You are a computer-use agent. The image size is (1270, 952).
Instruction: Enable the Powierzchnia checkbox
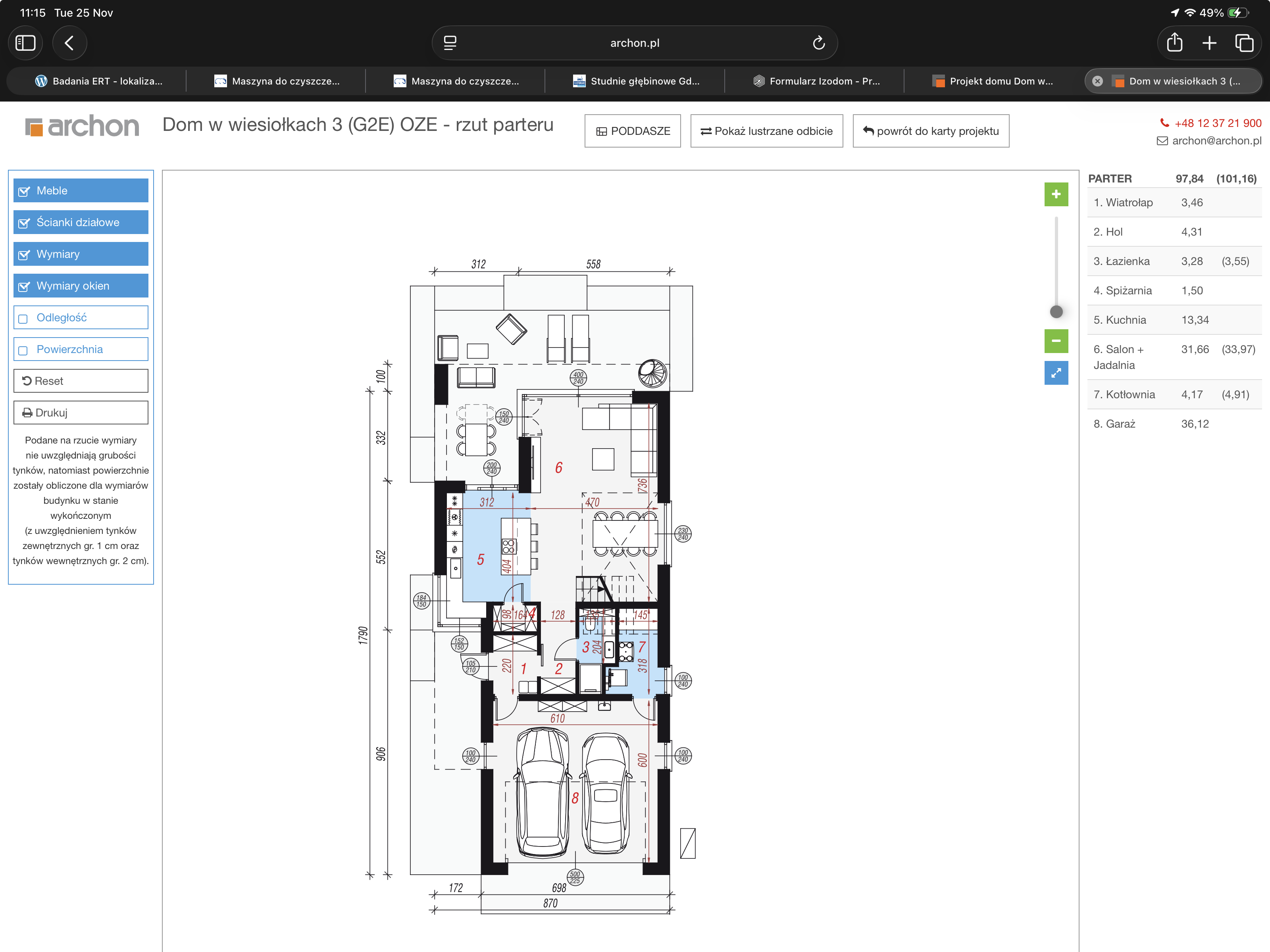[x=23, y=350]
